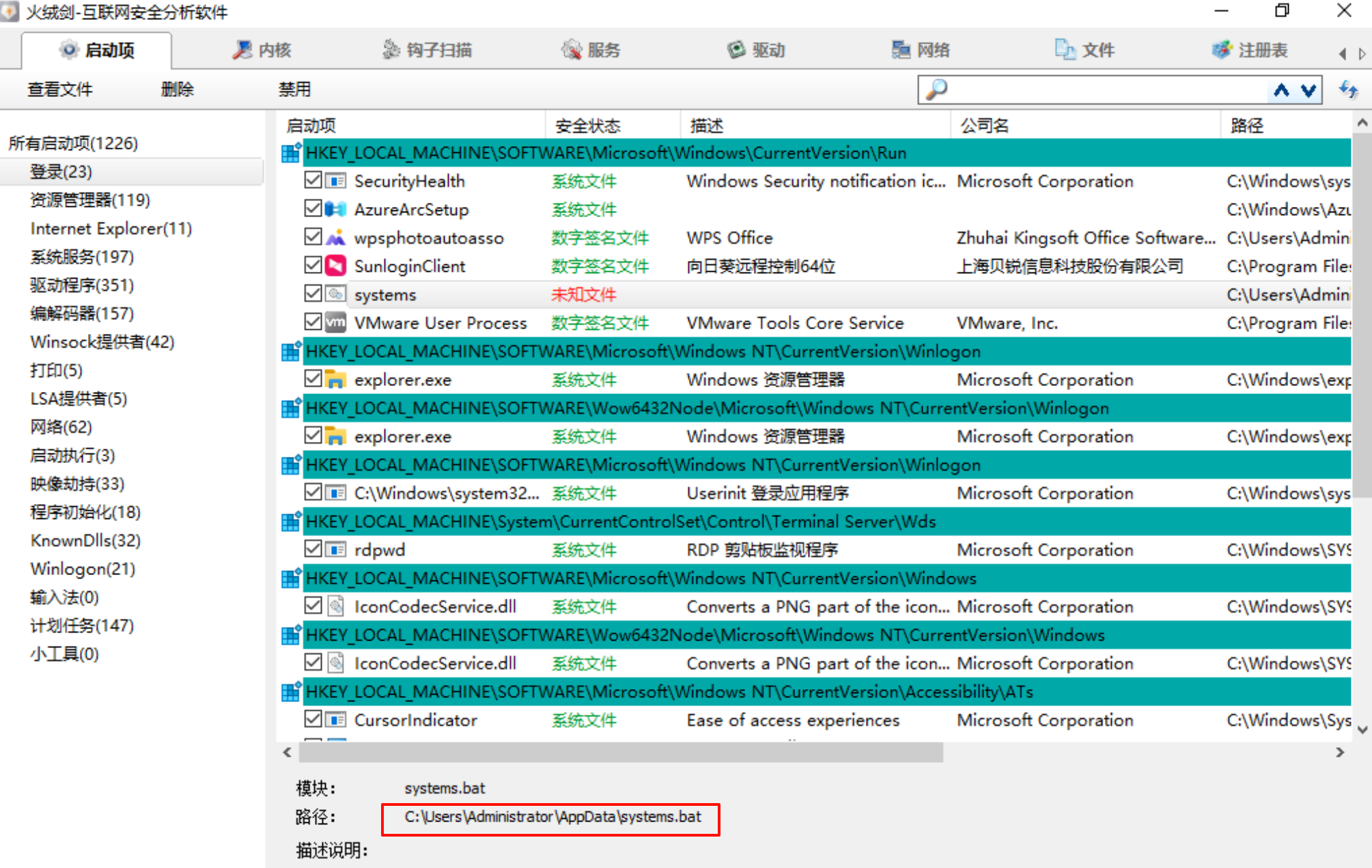Sort by the 公司名 column header
This screenshot has height=868, width=1372.
click(1086, 126)
